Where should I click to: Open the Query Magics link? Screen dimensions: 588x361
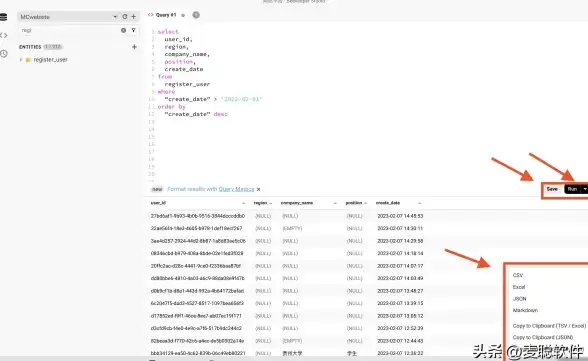[236, 189]
